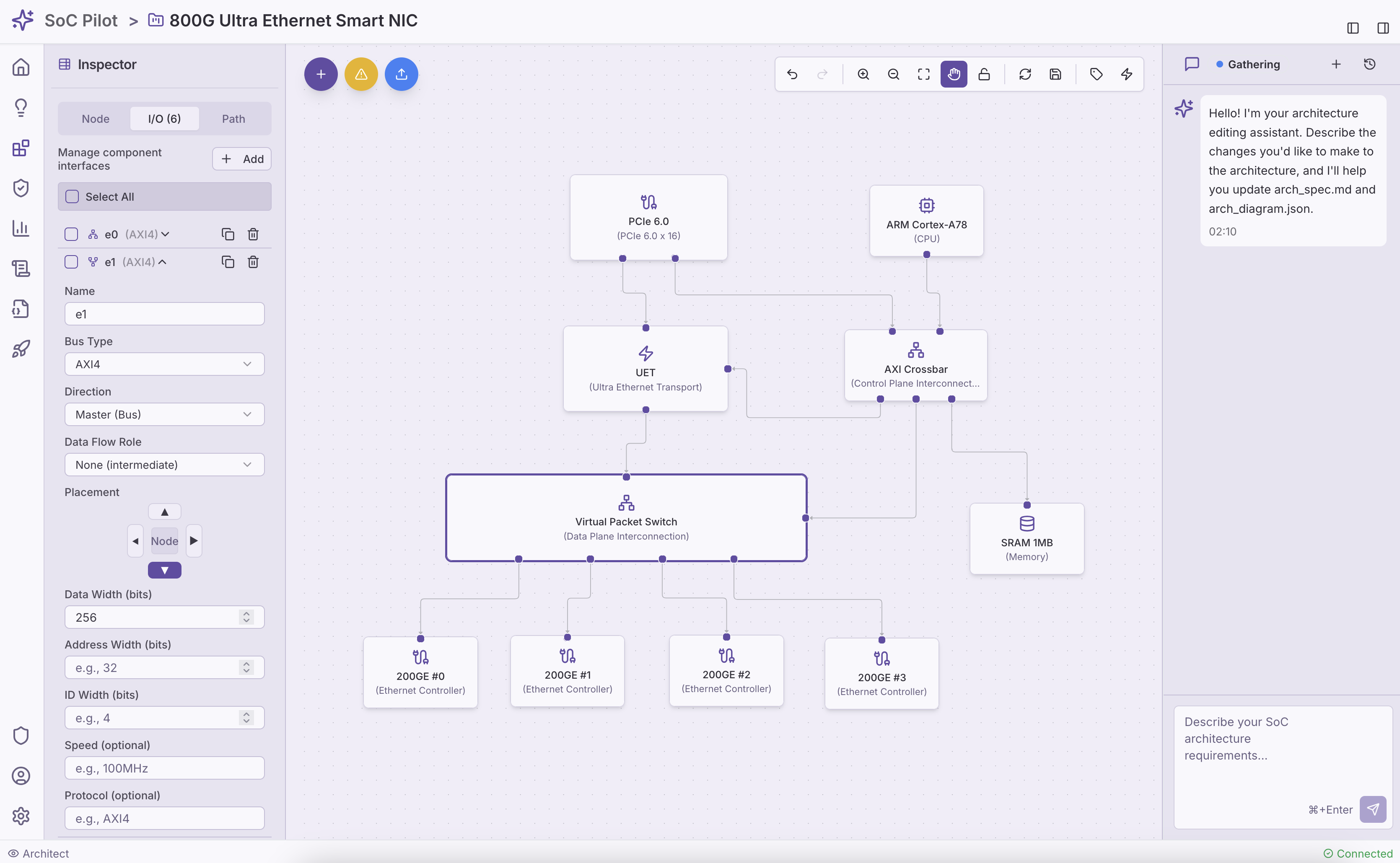
Task: Click the lock canvas icon
Action: pos(984,74)
